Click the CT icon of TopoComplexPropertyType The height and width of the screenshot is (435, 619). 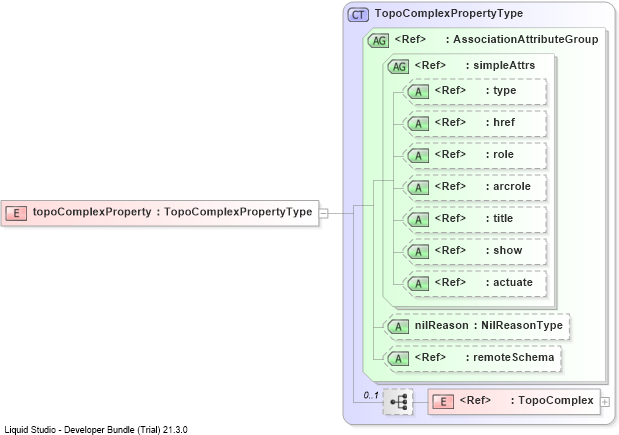point(358,15)
